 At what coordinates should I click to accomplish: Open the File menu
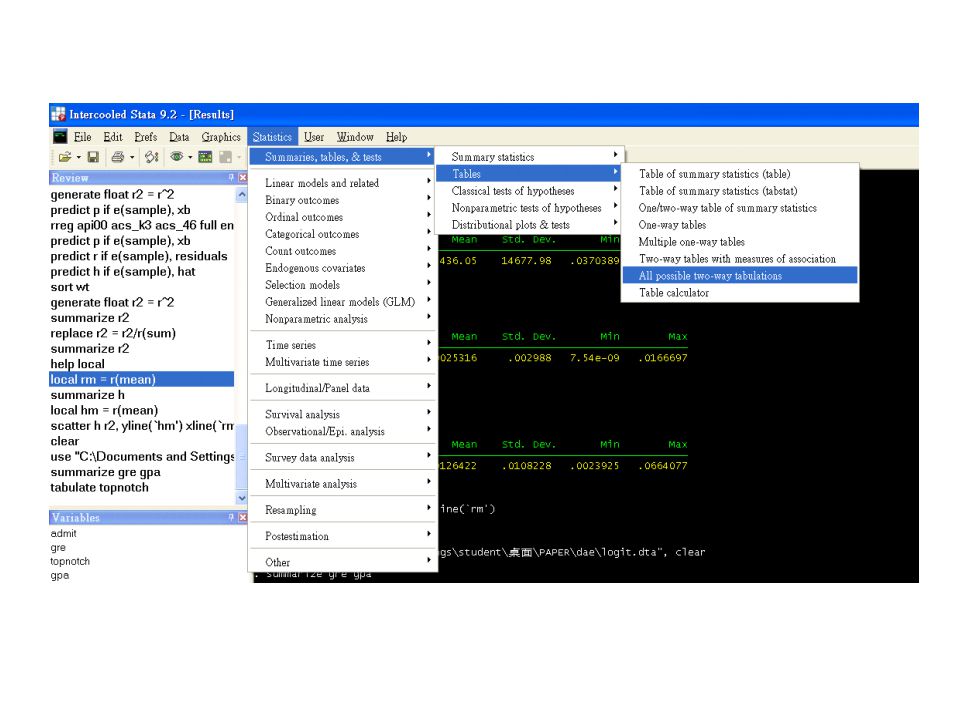pyautogui.click(x=83, y=137)
